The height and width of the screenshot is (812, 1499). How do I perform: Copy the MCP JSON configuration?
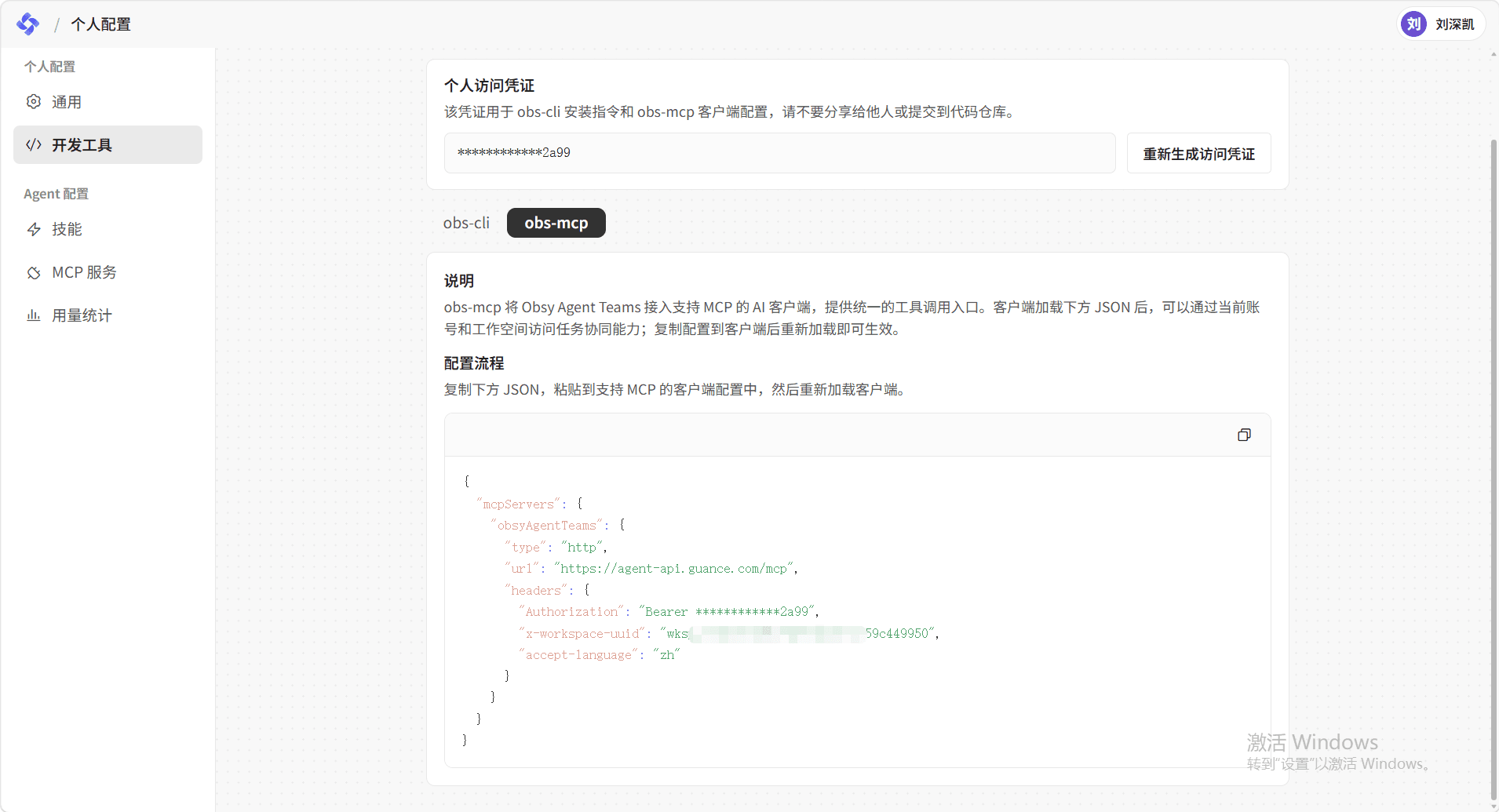[x=1244, y=435]
